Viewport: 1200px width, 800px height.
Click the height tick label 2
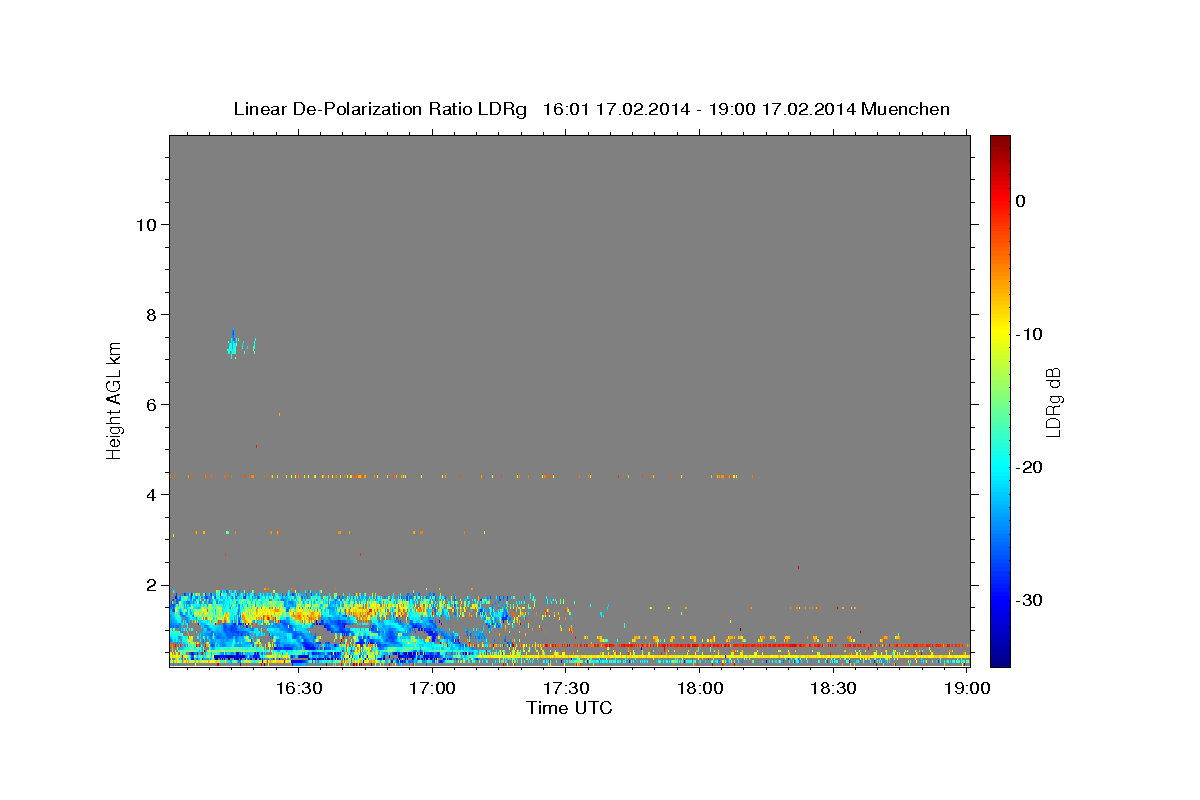[149, 584]
